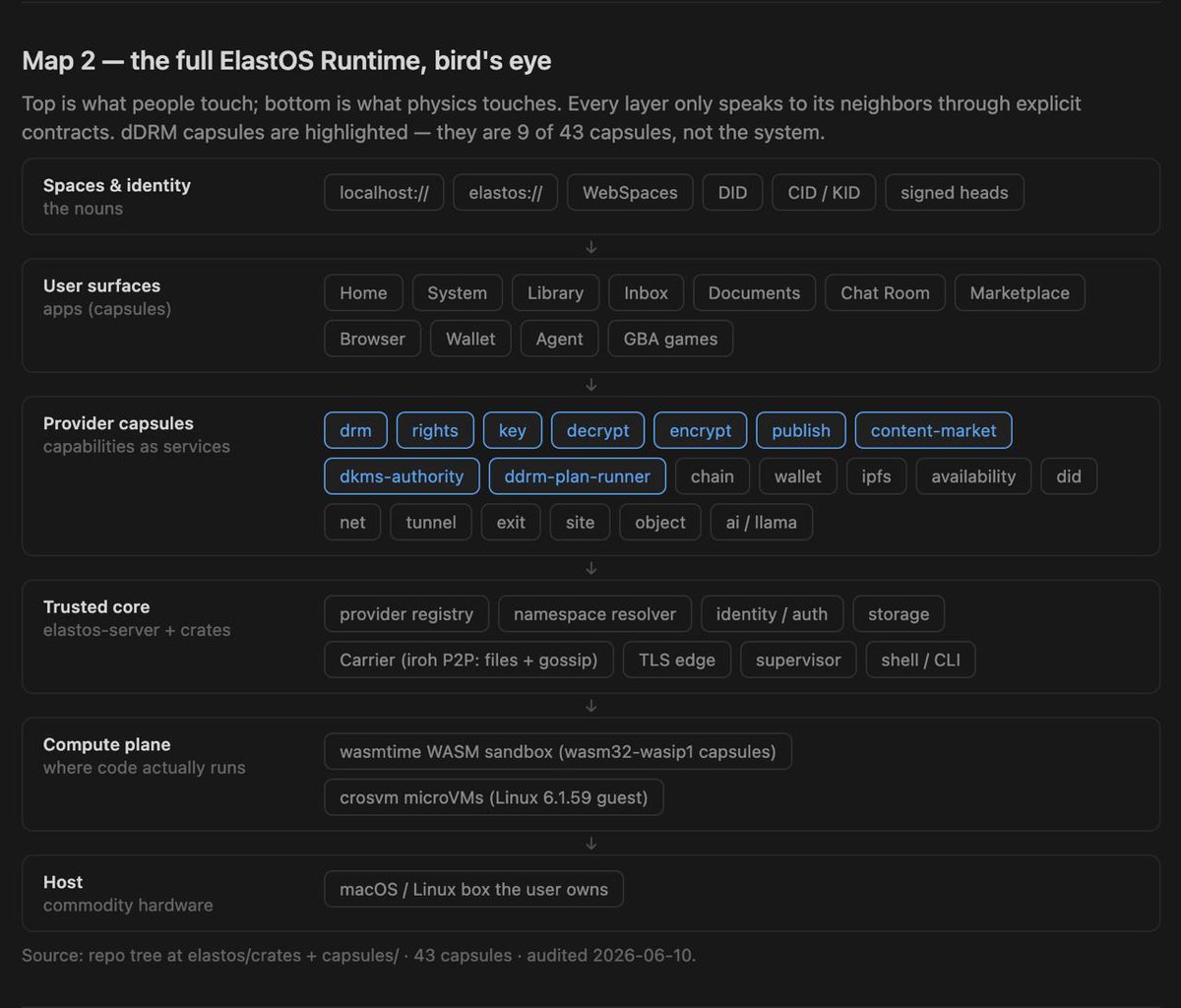The width and height of the screenshot is (1181, 1008).
Task: Click the highlighted publish capsule
Action: tap(801, 430)
